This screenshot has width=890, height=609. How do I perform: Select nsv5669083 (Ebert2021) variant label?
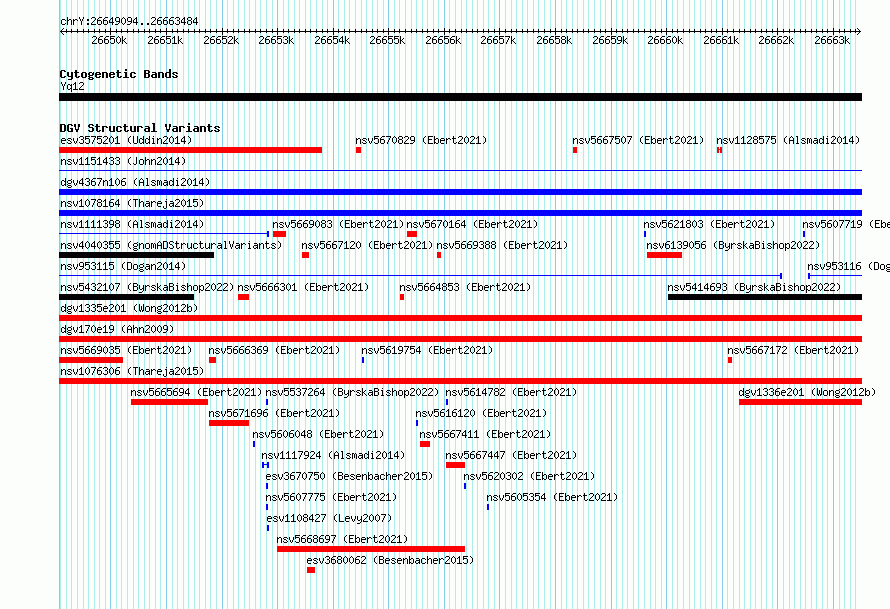tap(338, 224)
